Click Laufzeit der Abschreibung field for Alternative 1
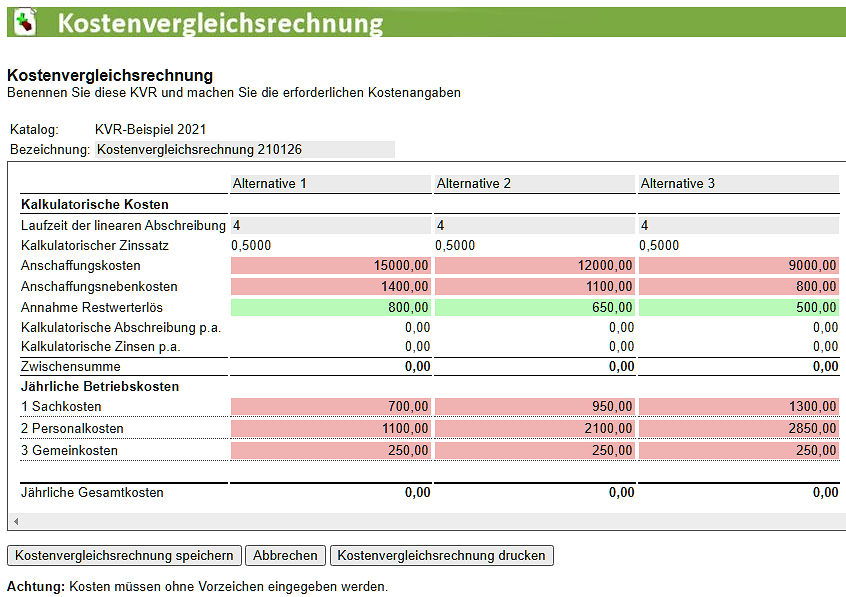The height and width of the screenshot is (597, 846). 331,226
